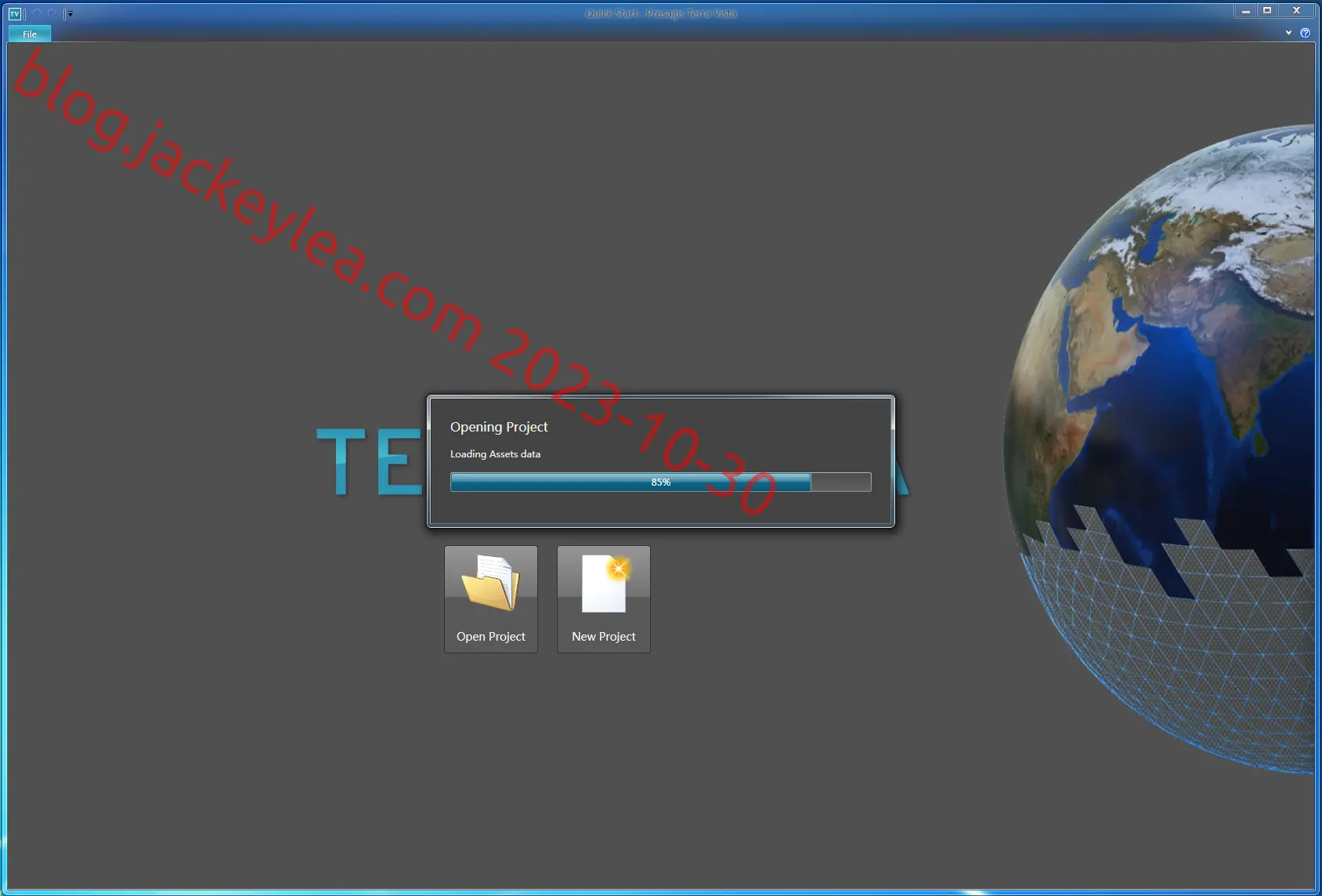Maximize the Terra Vista window

click(x=1267, y=11)
